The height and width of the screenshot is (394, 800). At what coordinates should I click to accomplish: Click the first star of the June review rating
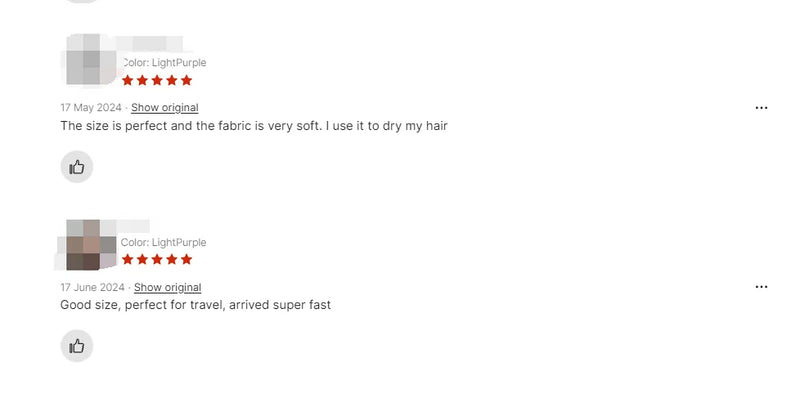(128, 259)
